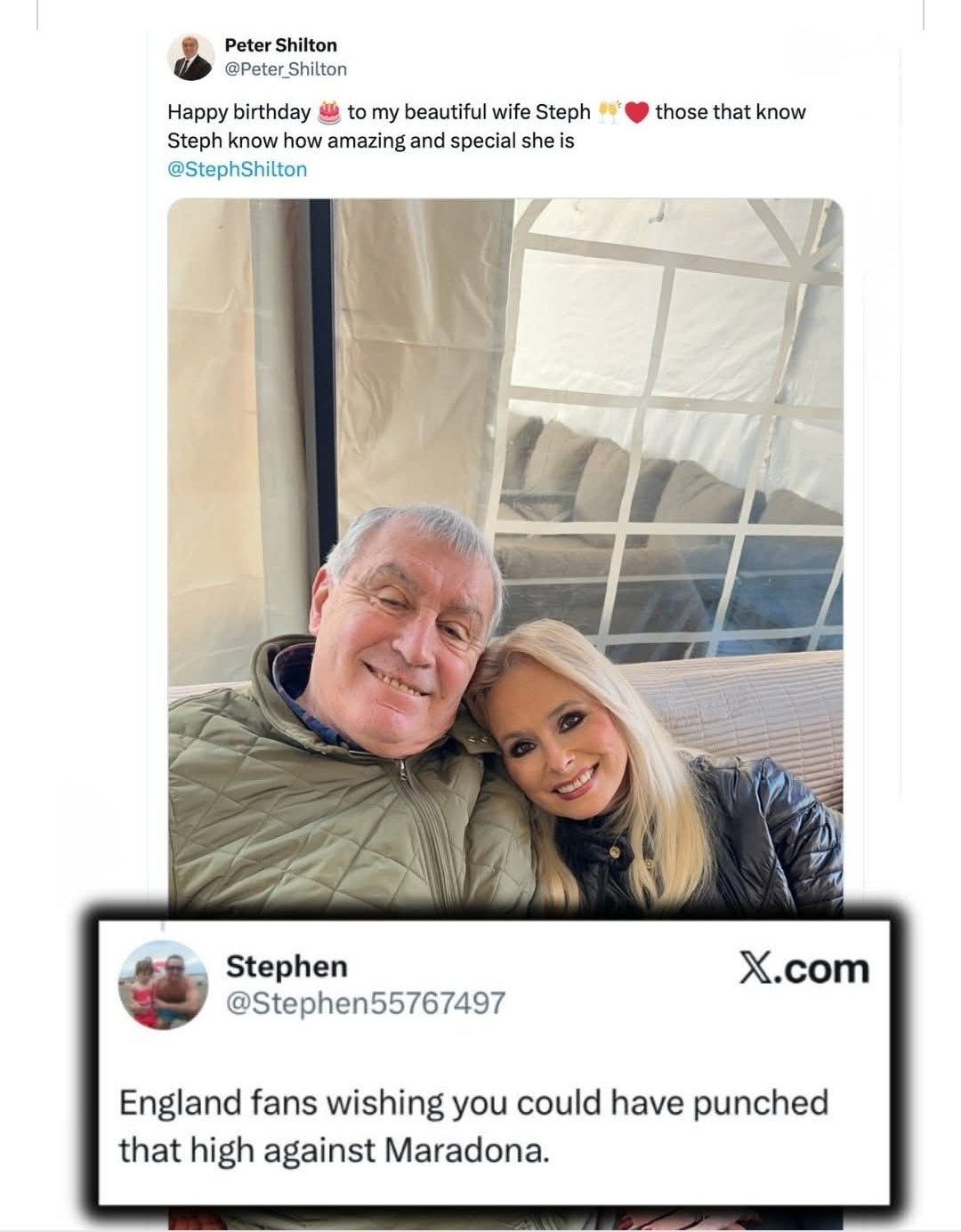Select the reply text mentioning Maradona
The width and height of the screenshot is (961, 1232).
(x=473, y=1126)
